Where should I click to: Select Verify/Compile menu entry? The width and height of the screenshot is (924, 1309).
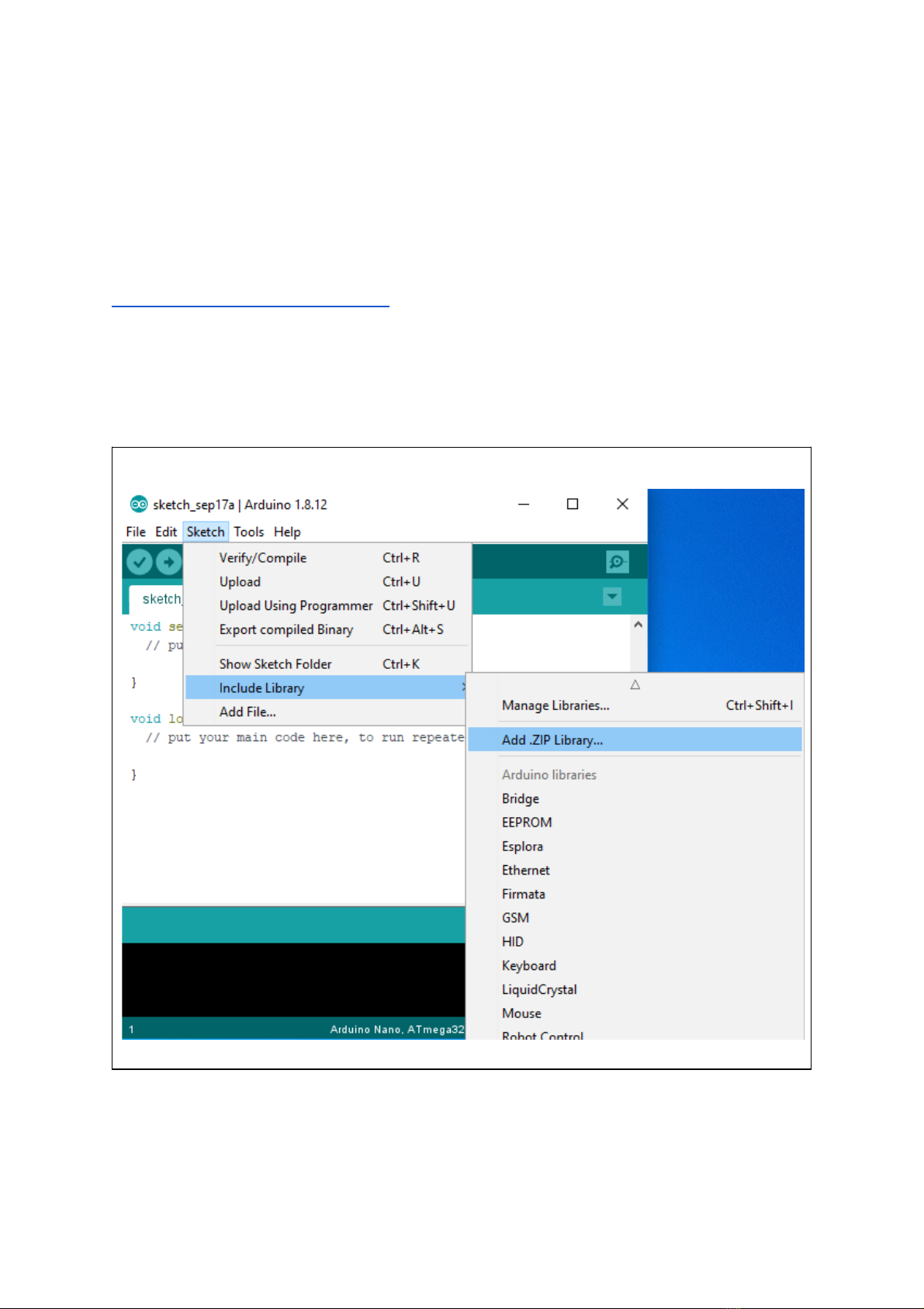click(x=327, y=558)
